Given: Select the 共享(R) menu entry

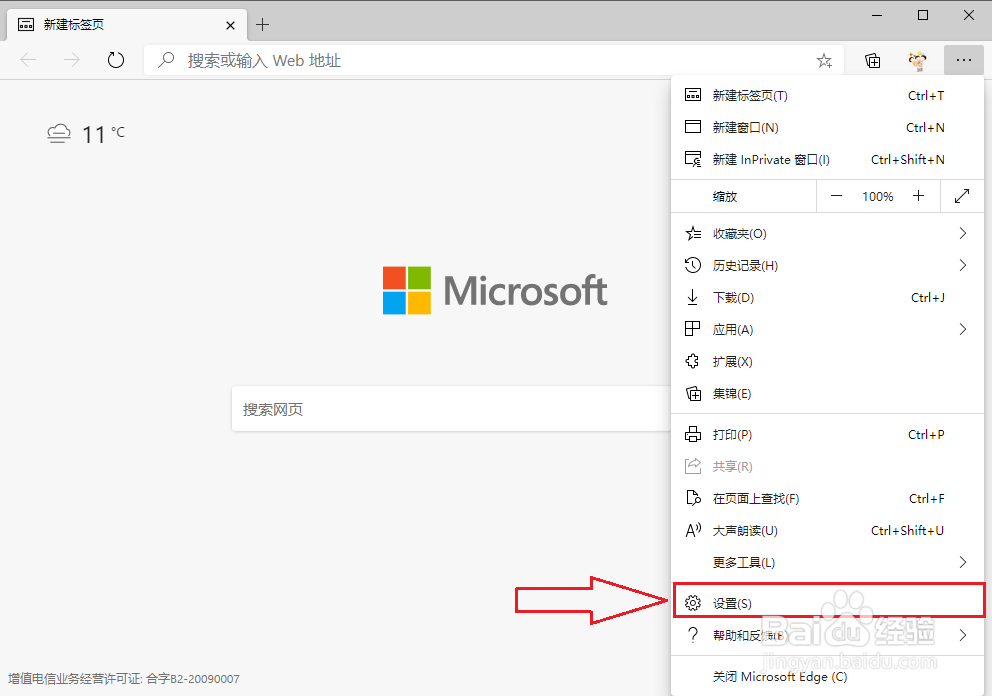Looking at the screenshot, I should 827,466.
